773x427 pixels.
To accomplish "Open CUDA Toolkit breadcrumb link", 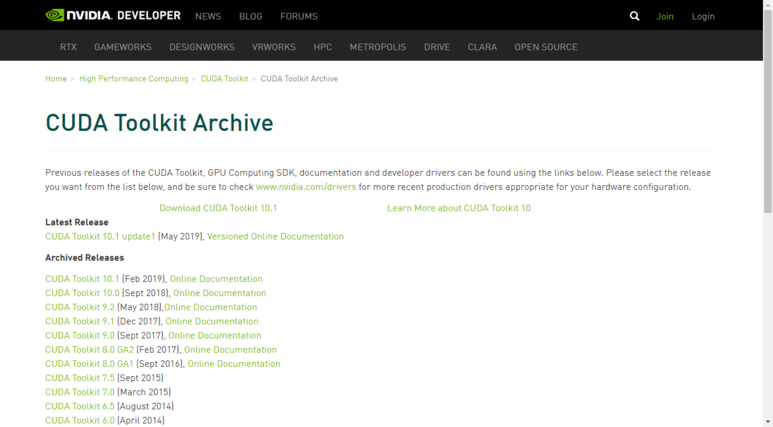I will click(x=224, y=78).
